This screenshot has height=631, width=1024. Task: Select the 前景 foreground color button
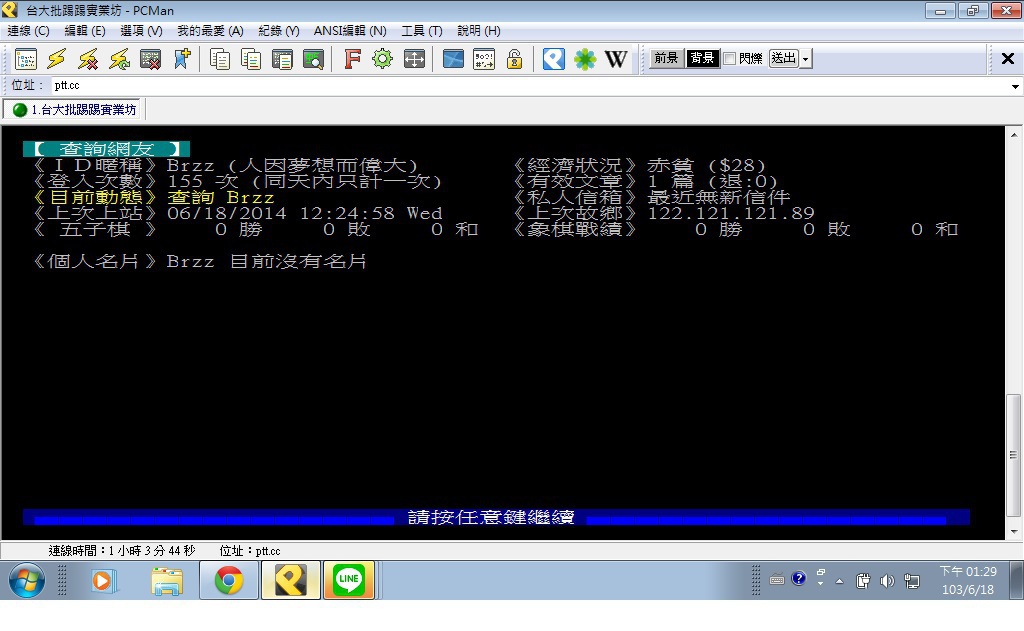pyautogui.click(x=666, y=58)
